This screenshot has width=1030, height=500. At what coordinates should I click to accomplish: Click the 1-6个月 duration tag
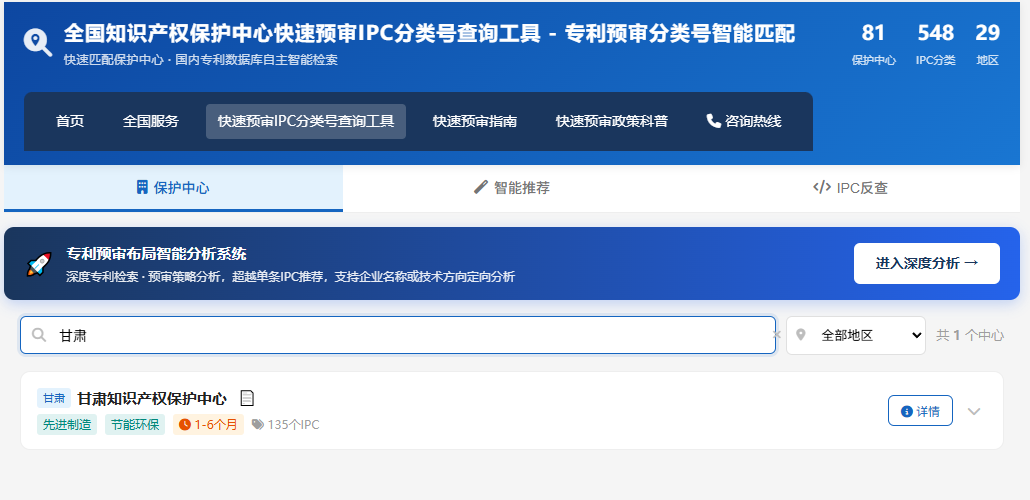coord(209,424)
